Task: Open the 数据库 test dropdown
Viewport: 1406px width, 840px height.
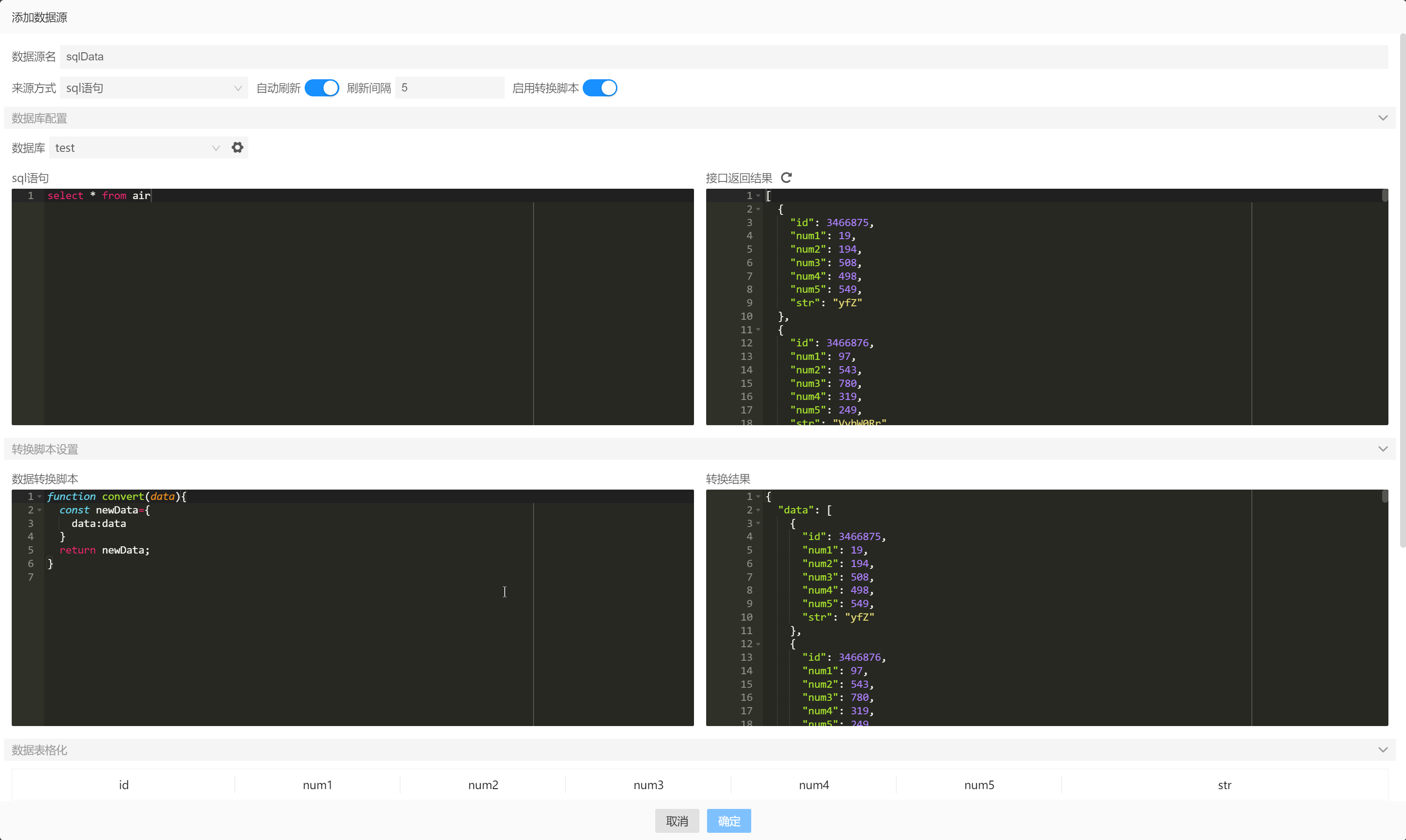Action: click(137, 148)
